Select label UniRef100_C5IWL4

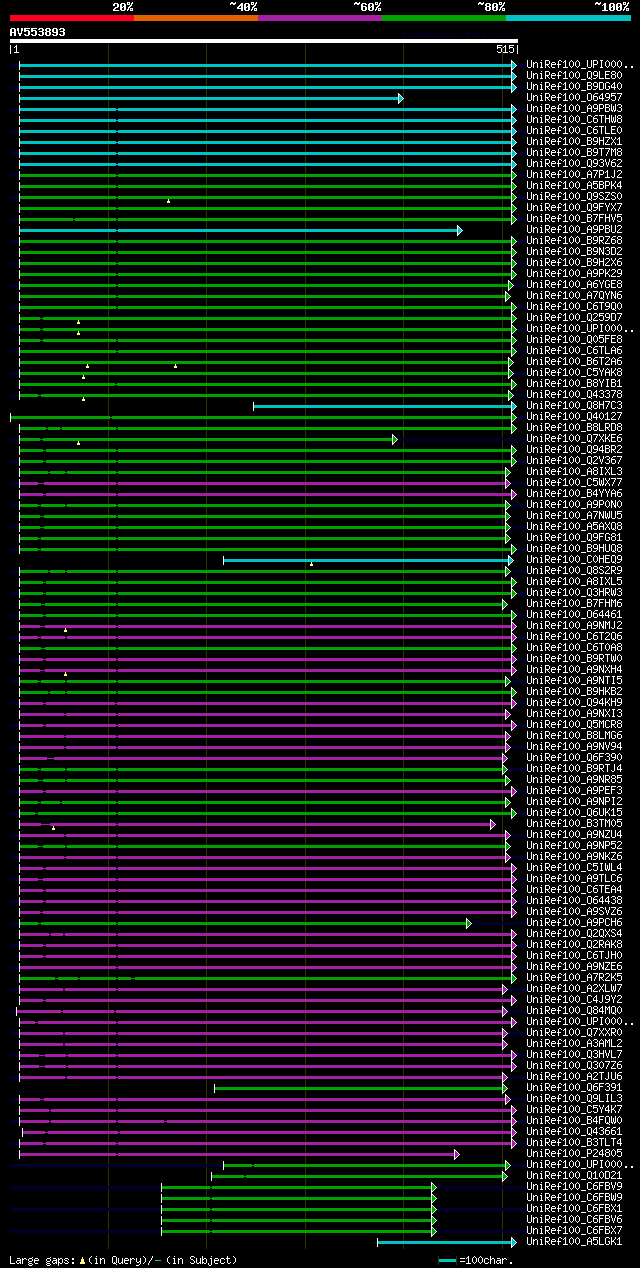point(574,868)
